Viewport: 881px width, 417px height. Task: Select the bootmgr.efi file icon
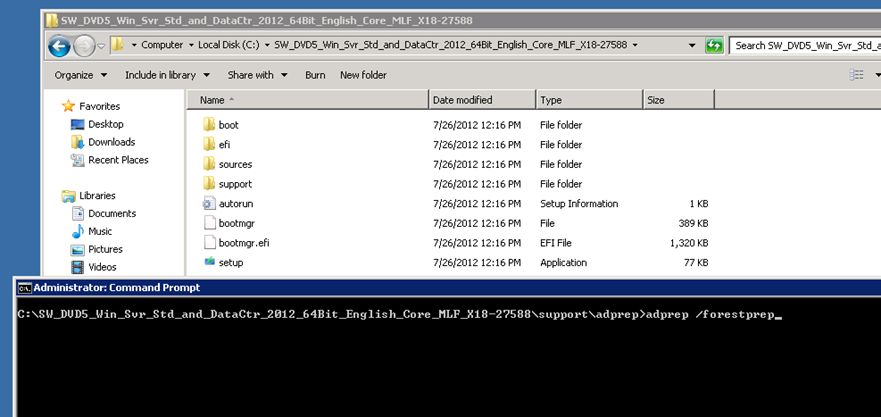[209, 243]
